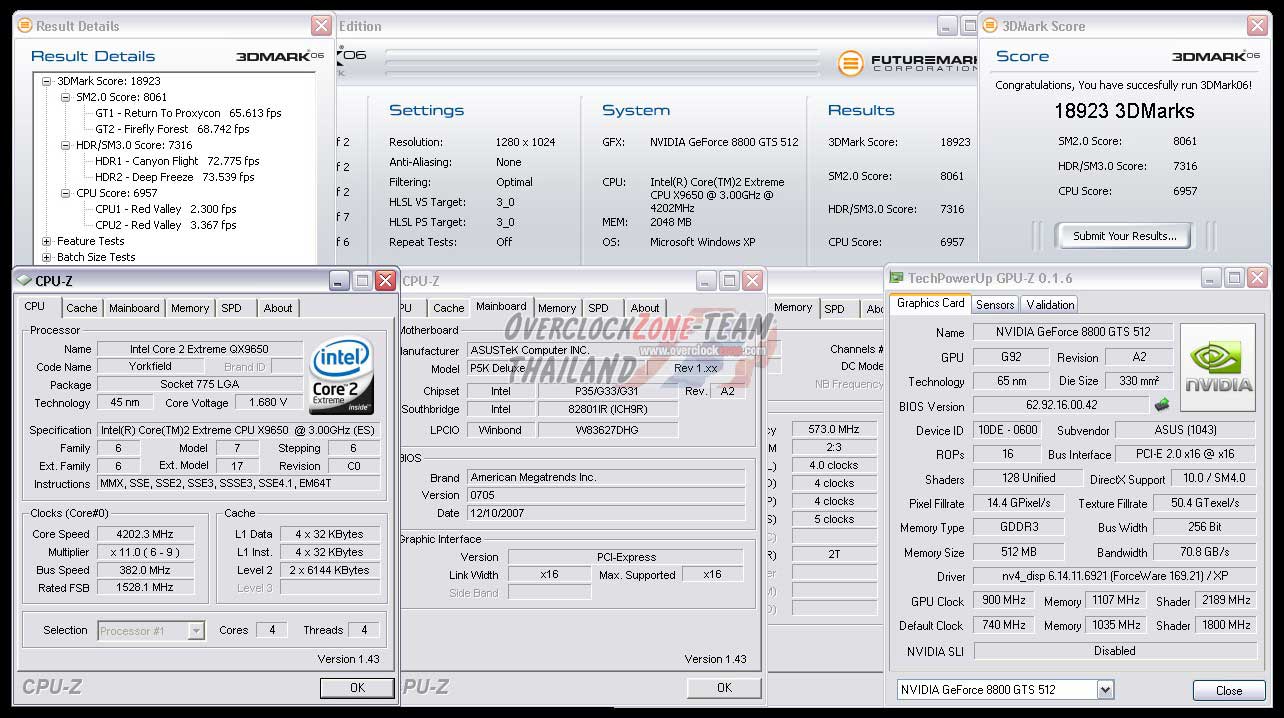Click the GPU Clock 900 MHz field
The width and height of the screenshot is (1284, 718).
coord(1004,601)
